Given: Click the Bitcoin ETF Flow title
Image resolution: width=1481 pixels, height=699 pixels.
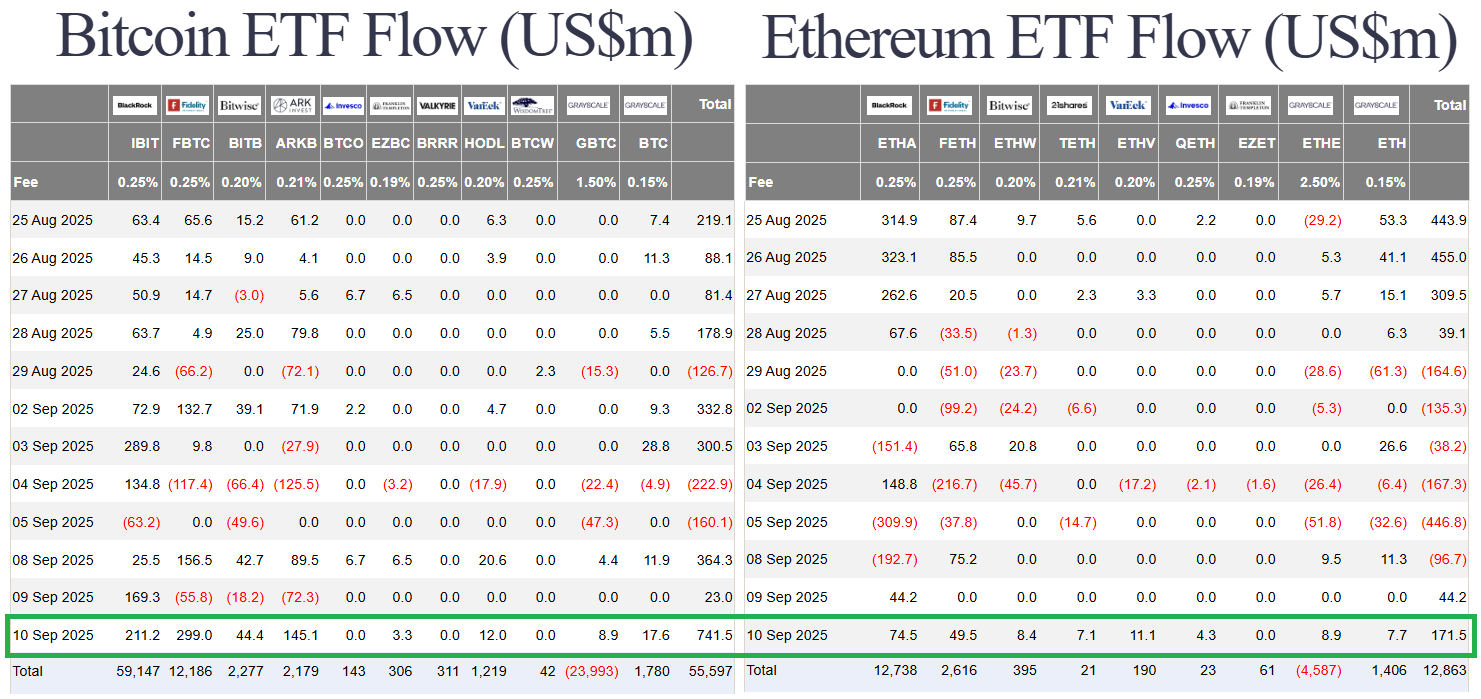Looking at the screenshot, I should tap(374, 38).
